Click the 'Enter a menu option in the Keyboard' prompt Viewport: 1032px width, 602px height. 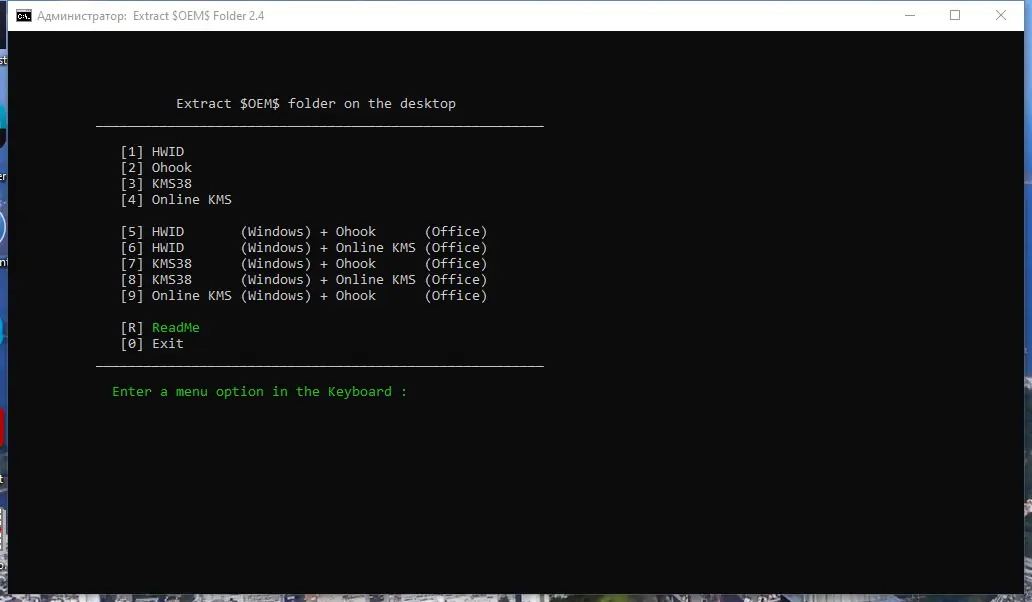pyautogui.click(x=259, y=391)
